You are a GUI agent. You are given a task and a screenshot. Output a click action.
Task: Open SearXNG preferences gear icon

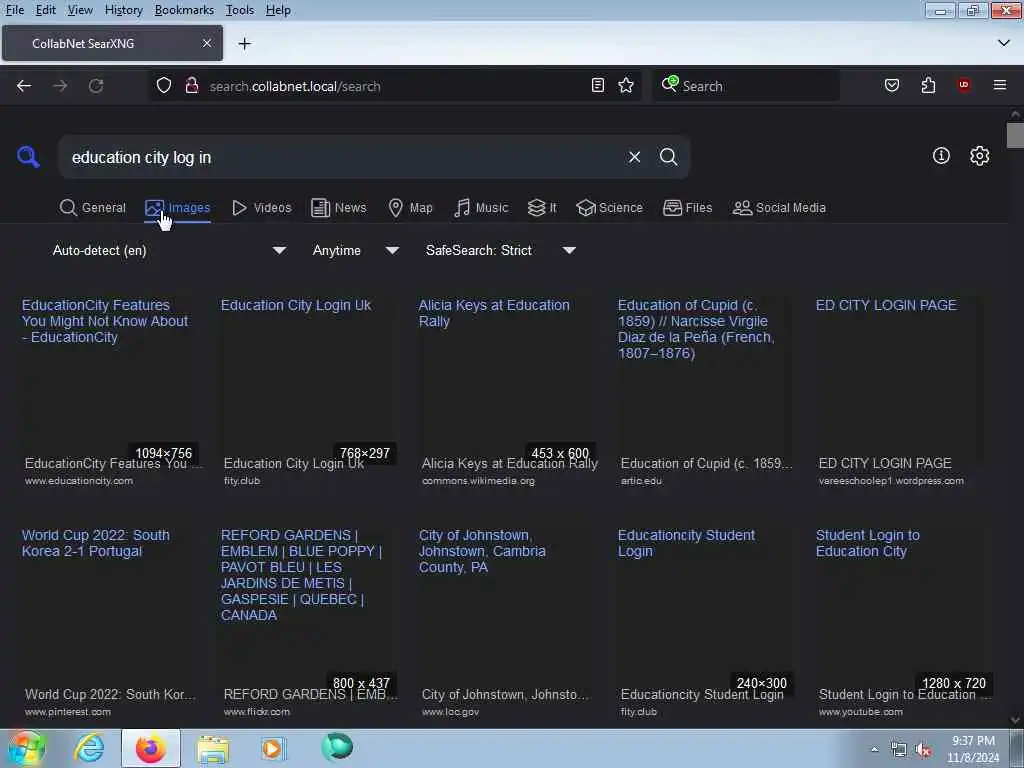click(980, 155)
